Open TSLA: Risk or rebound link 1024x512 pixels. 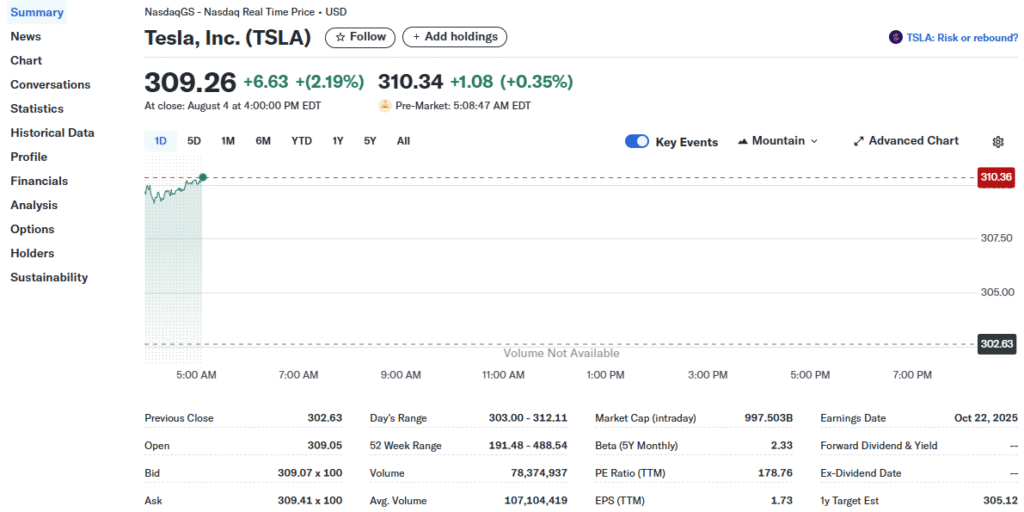coord(962,37)
